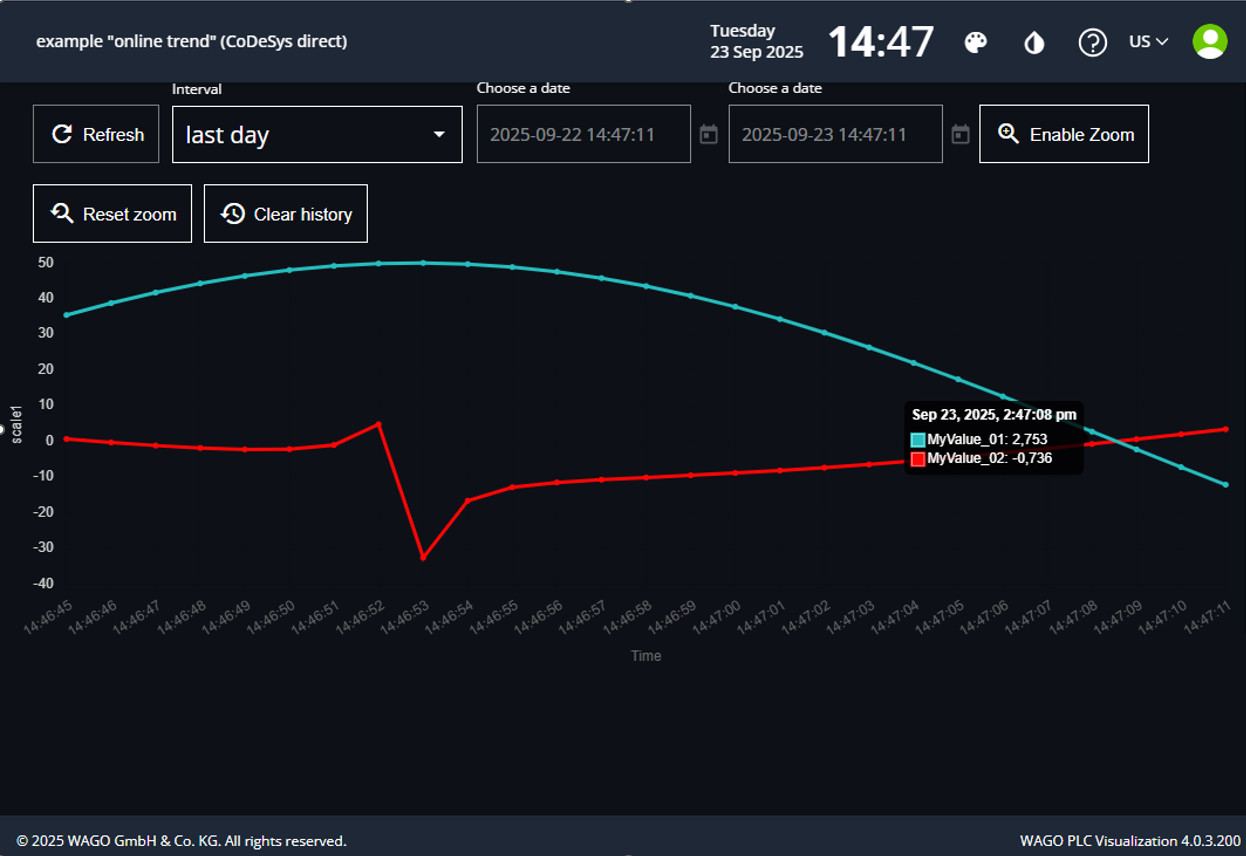Open the help question mark icon
Viewport: 1246px width, 856px height.
[x=1092, y=42]
